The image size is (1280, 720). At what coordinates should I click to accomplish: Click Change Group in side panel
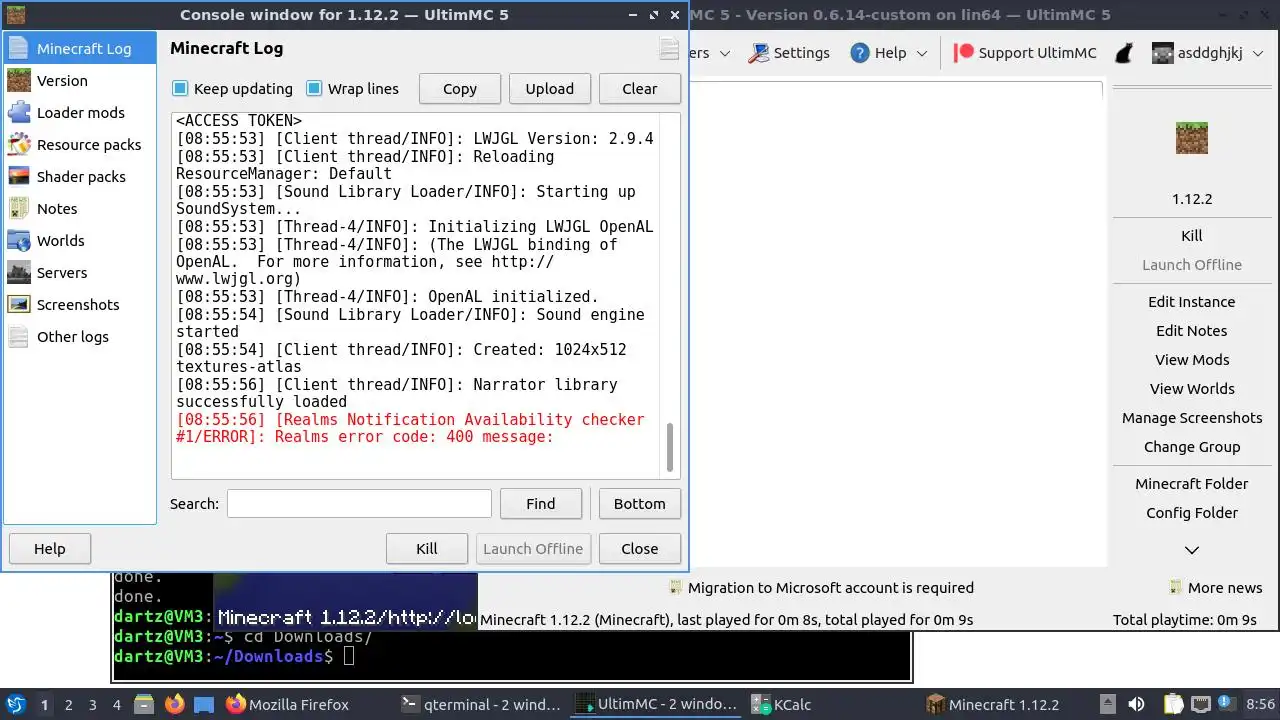(x=1192, y=447)
